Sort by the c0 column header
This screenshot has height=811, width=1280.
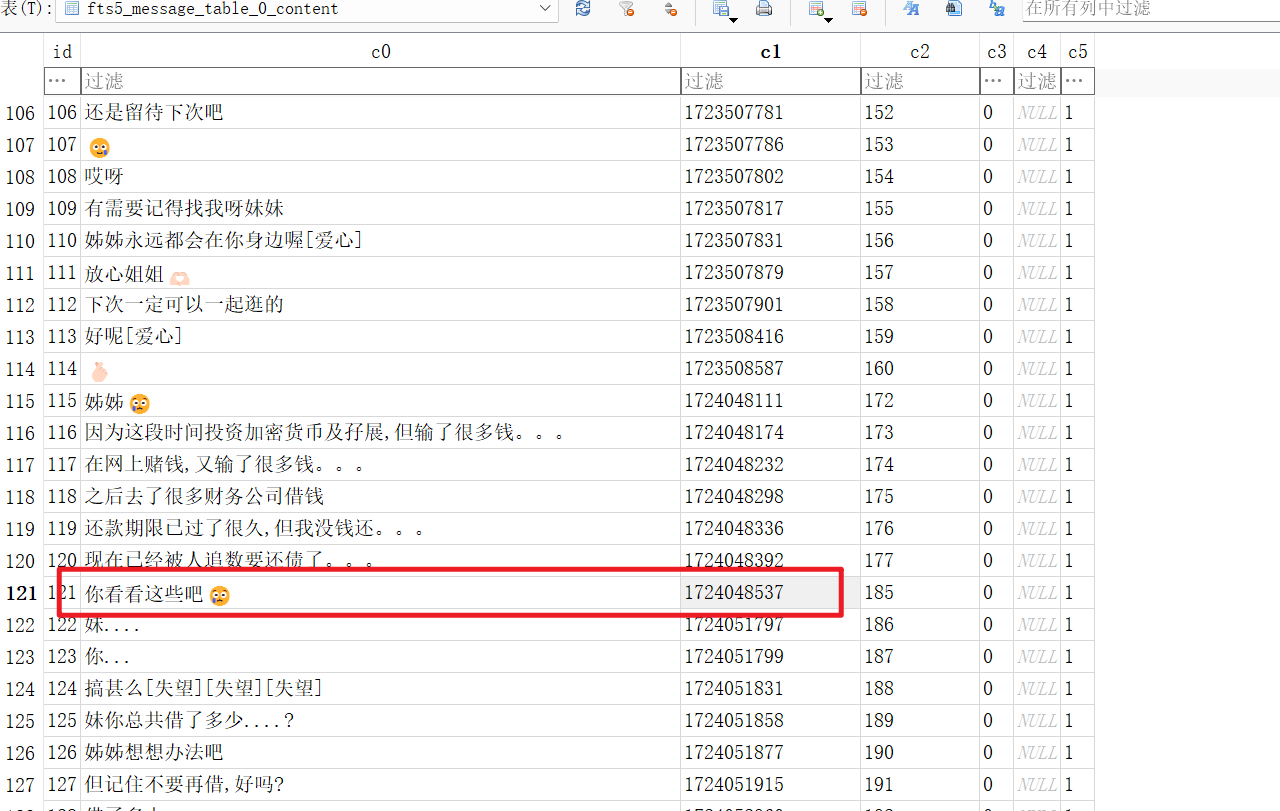coord(380,52)
